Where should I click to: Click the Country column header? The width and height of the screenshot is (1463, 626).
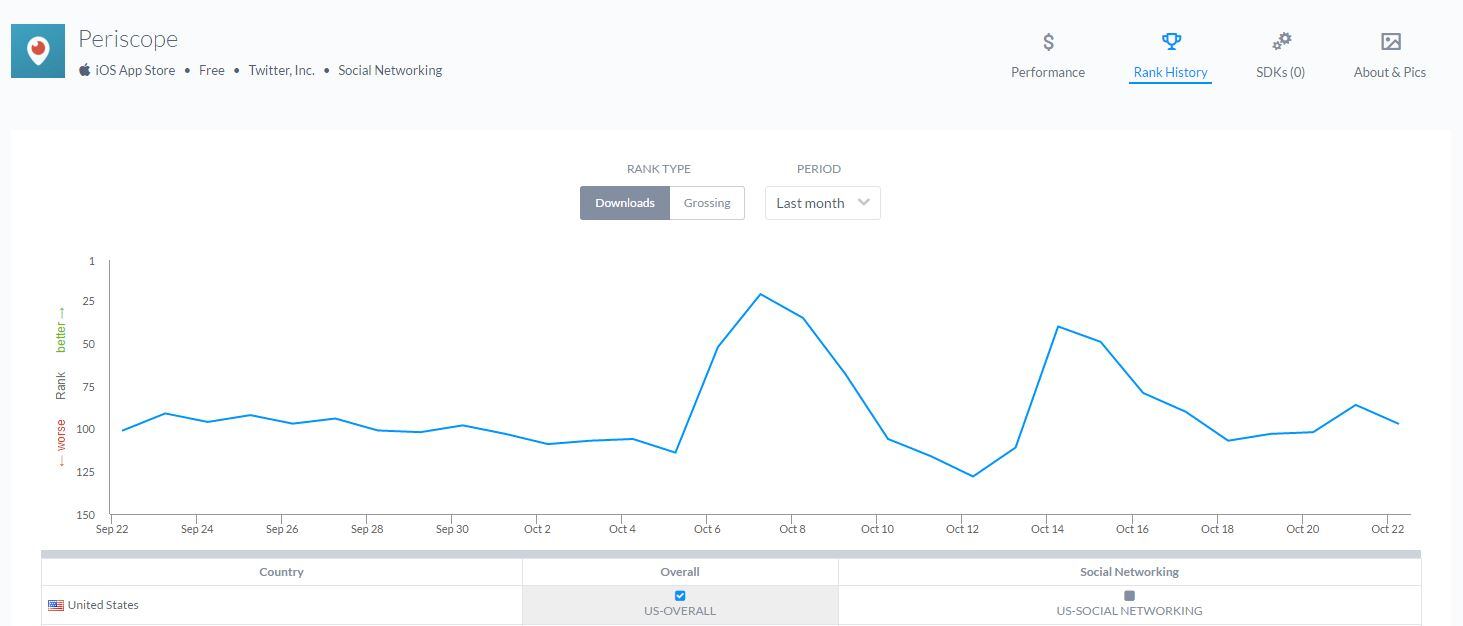pyautogui.click(x=281, y=572)
